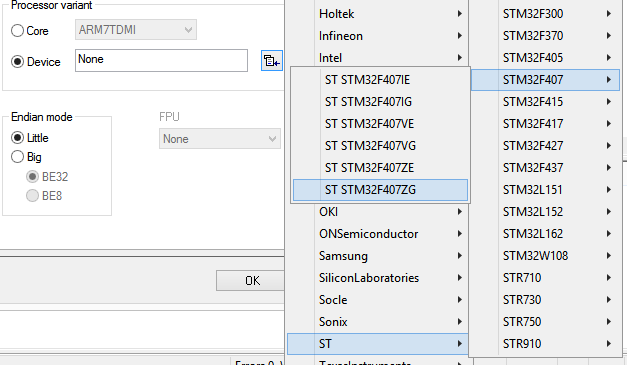Screen dimensions: 627x365
Task: Open the STM32L162 family submenu
Action: [x=545, y=234]
